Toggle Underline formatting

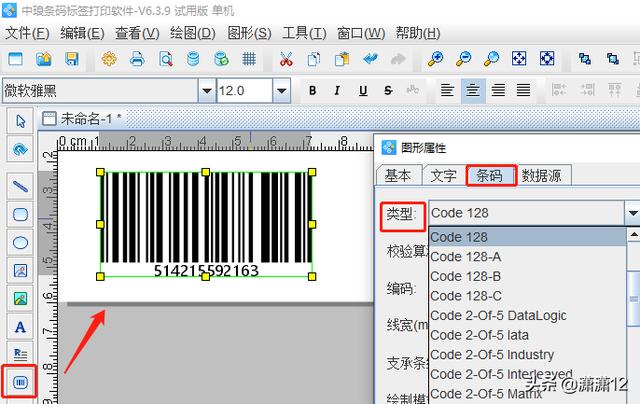[x=363, y=91]
